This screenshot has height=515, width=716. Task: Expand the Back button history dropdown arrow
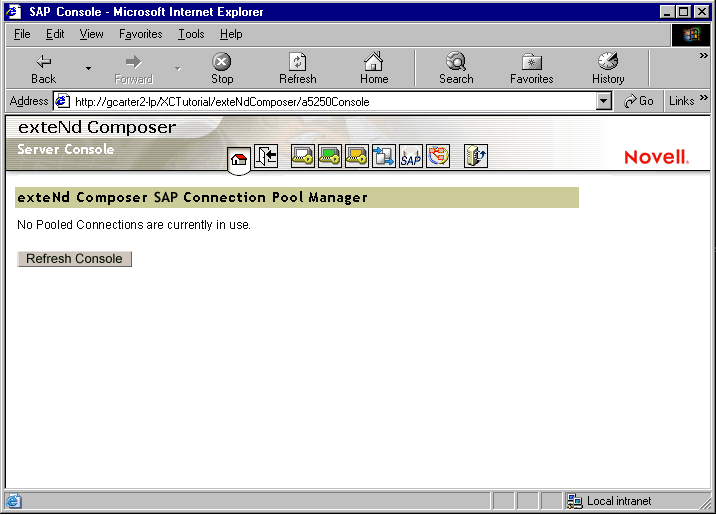(88, 68)
